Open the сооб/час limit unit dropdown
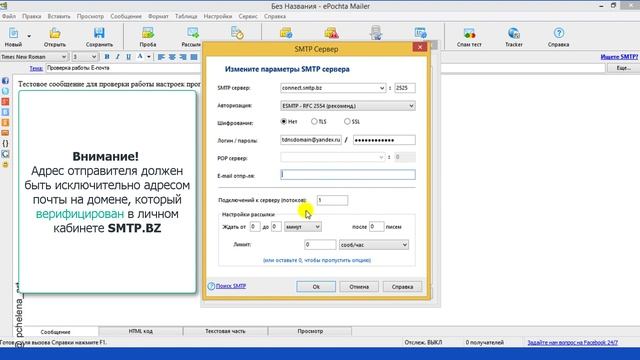Viewport: 640px width, 360px height. point(373,245)
